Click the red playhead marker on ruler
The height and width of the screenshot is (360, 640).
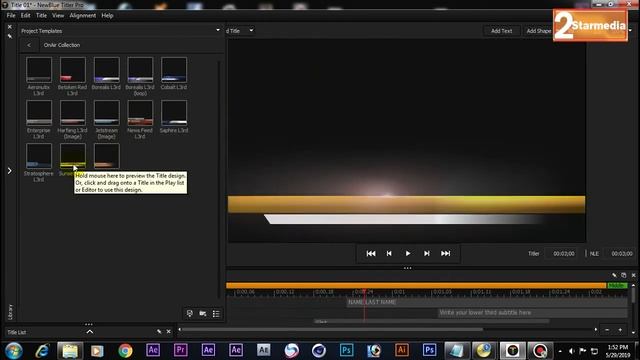[364, 291]
